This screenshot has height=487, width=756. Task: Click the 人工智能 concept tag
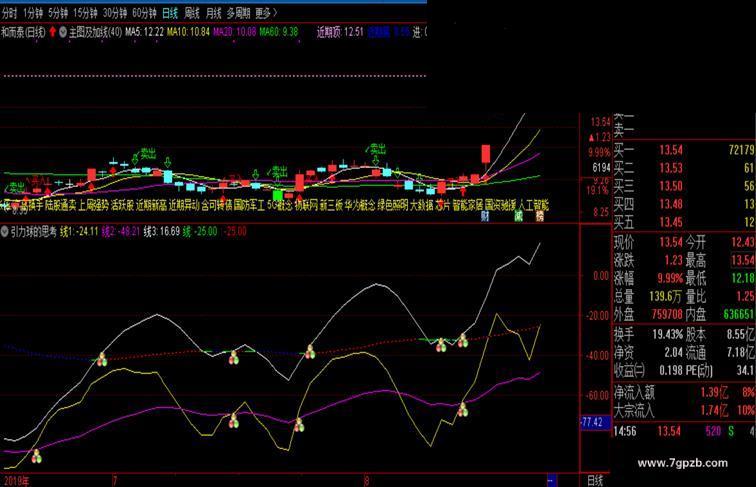coord(533,206)
